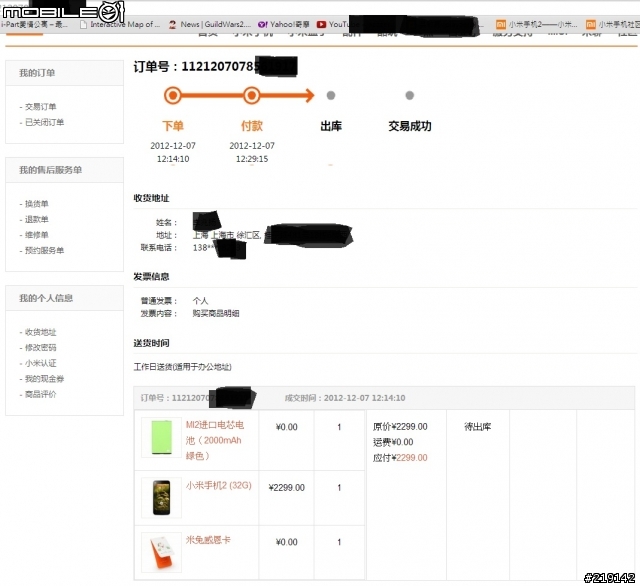
Task: Open the 交易订单 sidebar link
Action: [40, 107]
